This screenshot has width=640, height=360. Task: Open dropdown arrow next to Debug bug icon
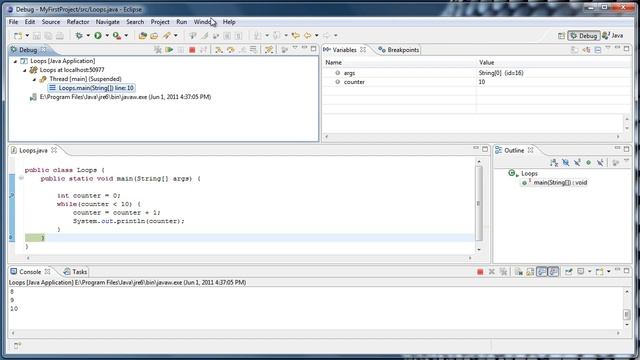click(88, 36)
